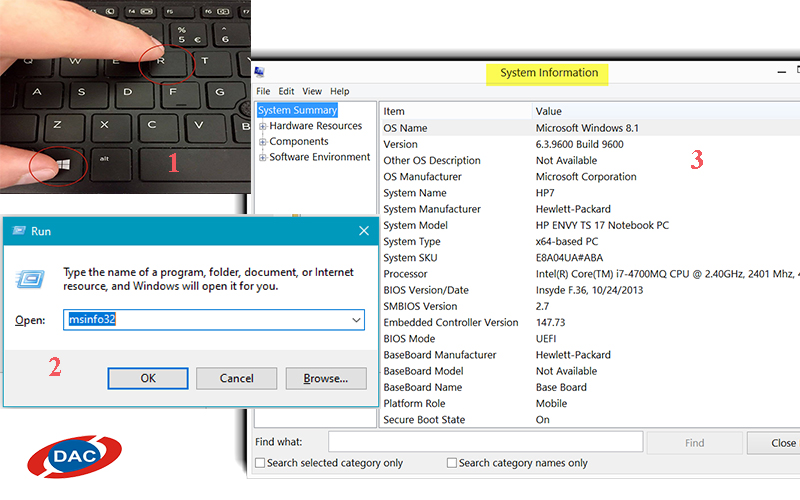Click HP ENVY TS 17 Notebook PC value
This screenshot has width=800, height=500.
coord(602,226)
